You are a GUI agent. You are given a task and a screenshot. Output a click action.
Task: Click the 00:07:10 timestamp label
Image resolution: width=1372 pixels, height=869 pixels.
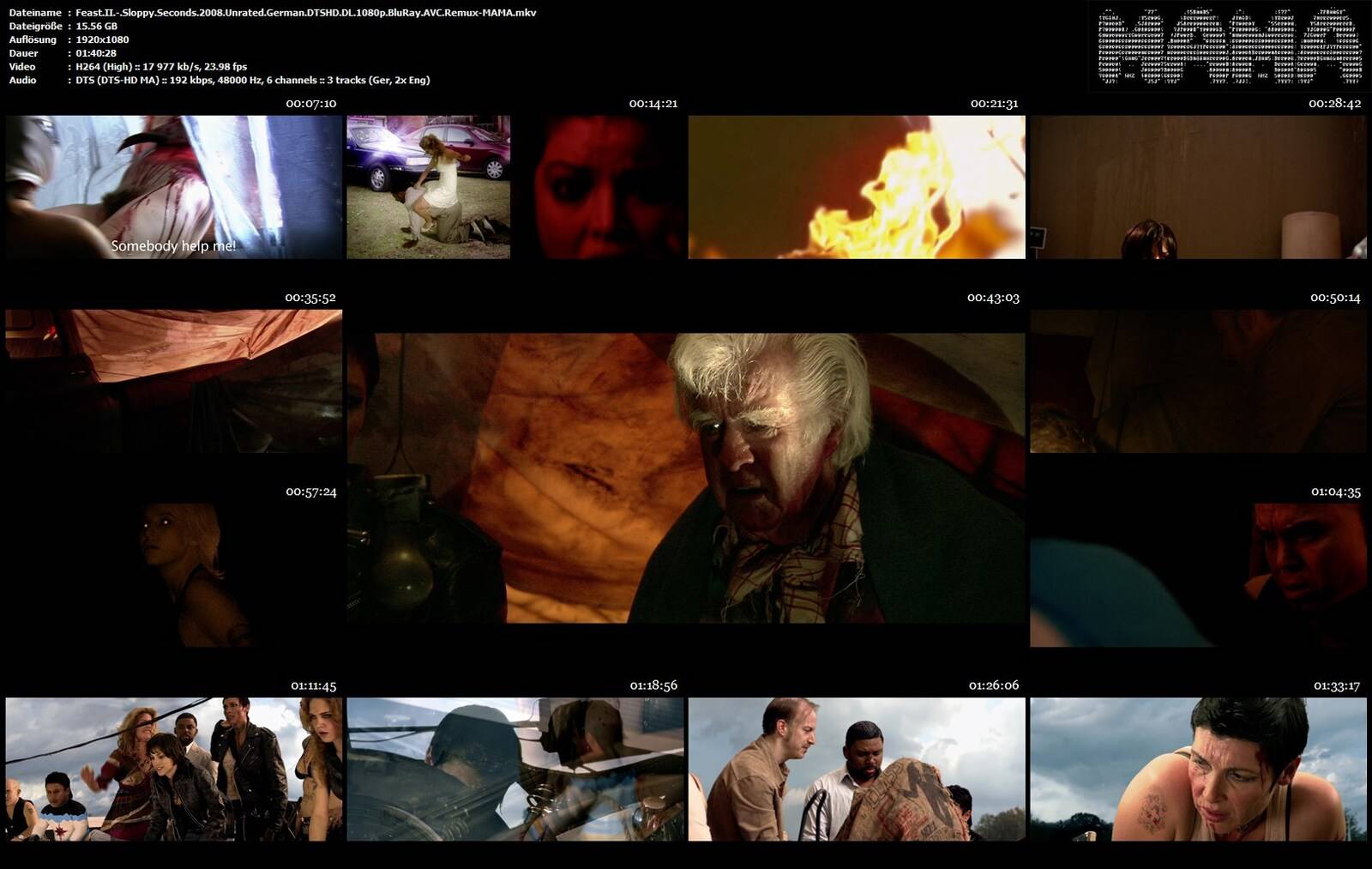point(310,104)
